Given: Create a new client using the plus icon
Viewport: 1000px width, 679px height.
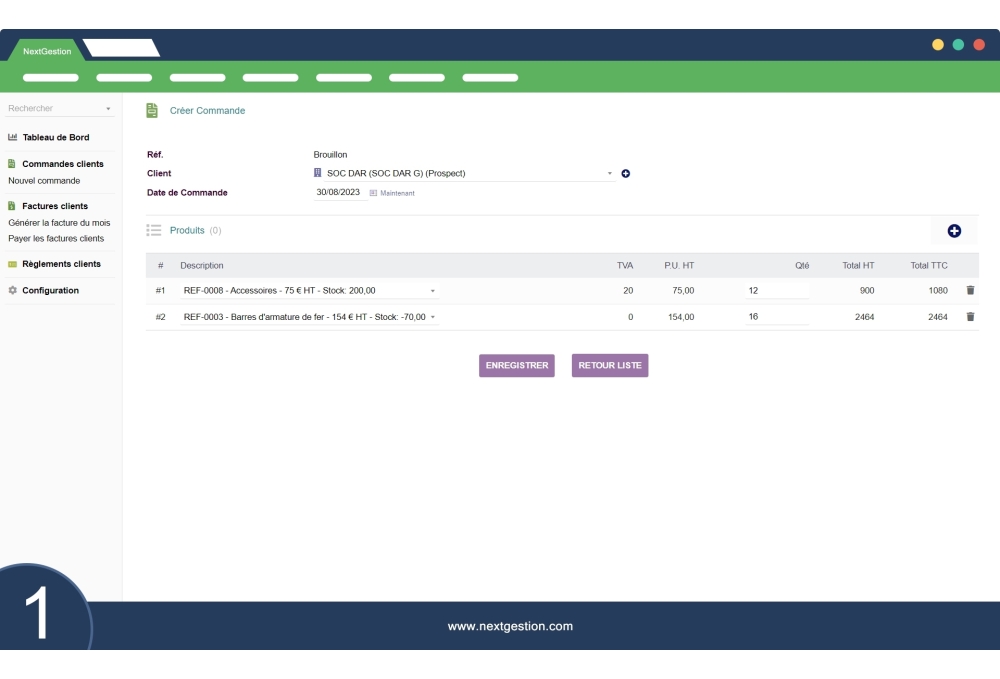Looking at the screenshot, I should tap(626, 173).
